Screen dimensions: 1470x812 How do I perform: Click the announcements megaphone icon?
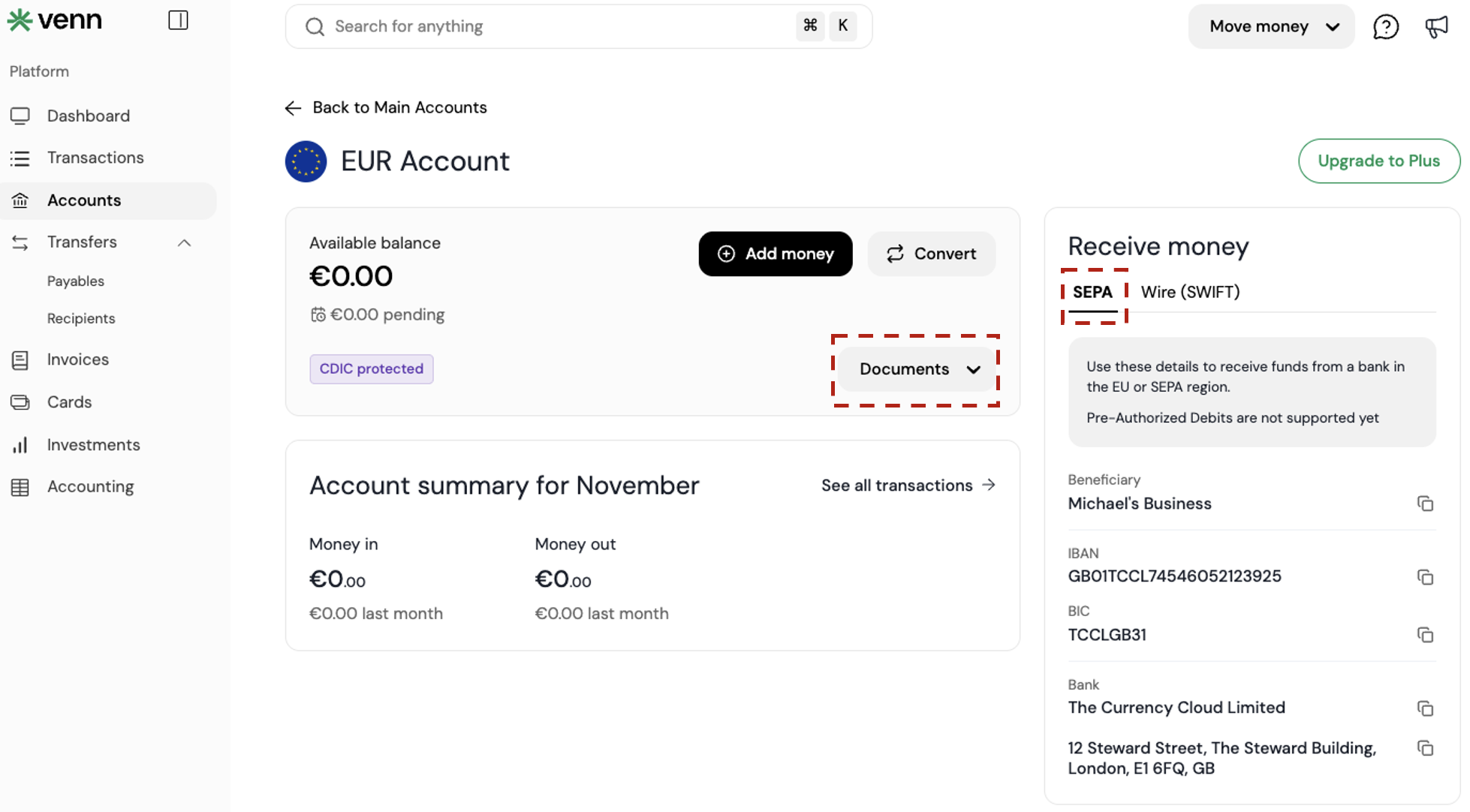click(1435, 27)
